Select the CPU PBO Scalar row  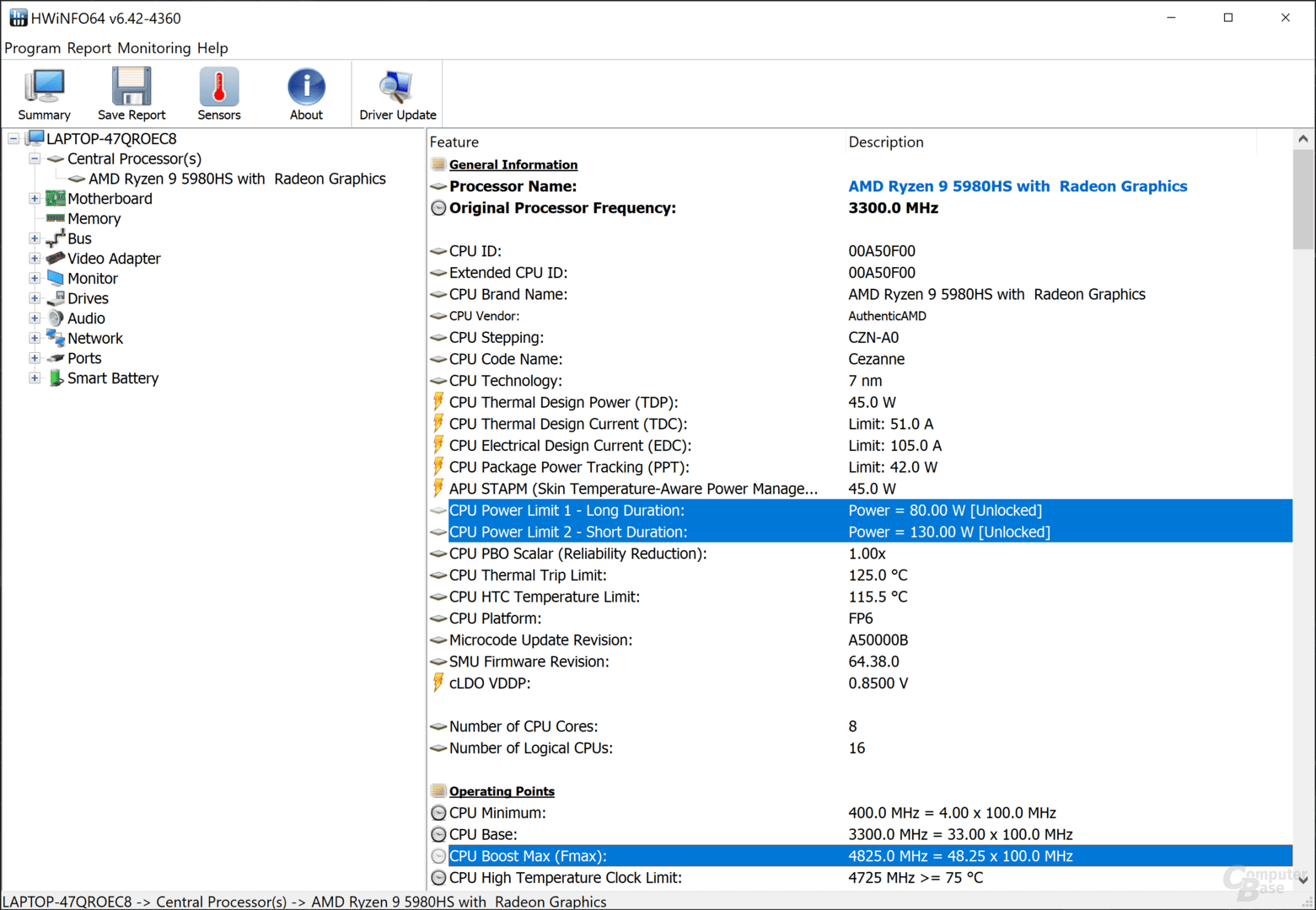click(x=860, y=554)
